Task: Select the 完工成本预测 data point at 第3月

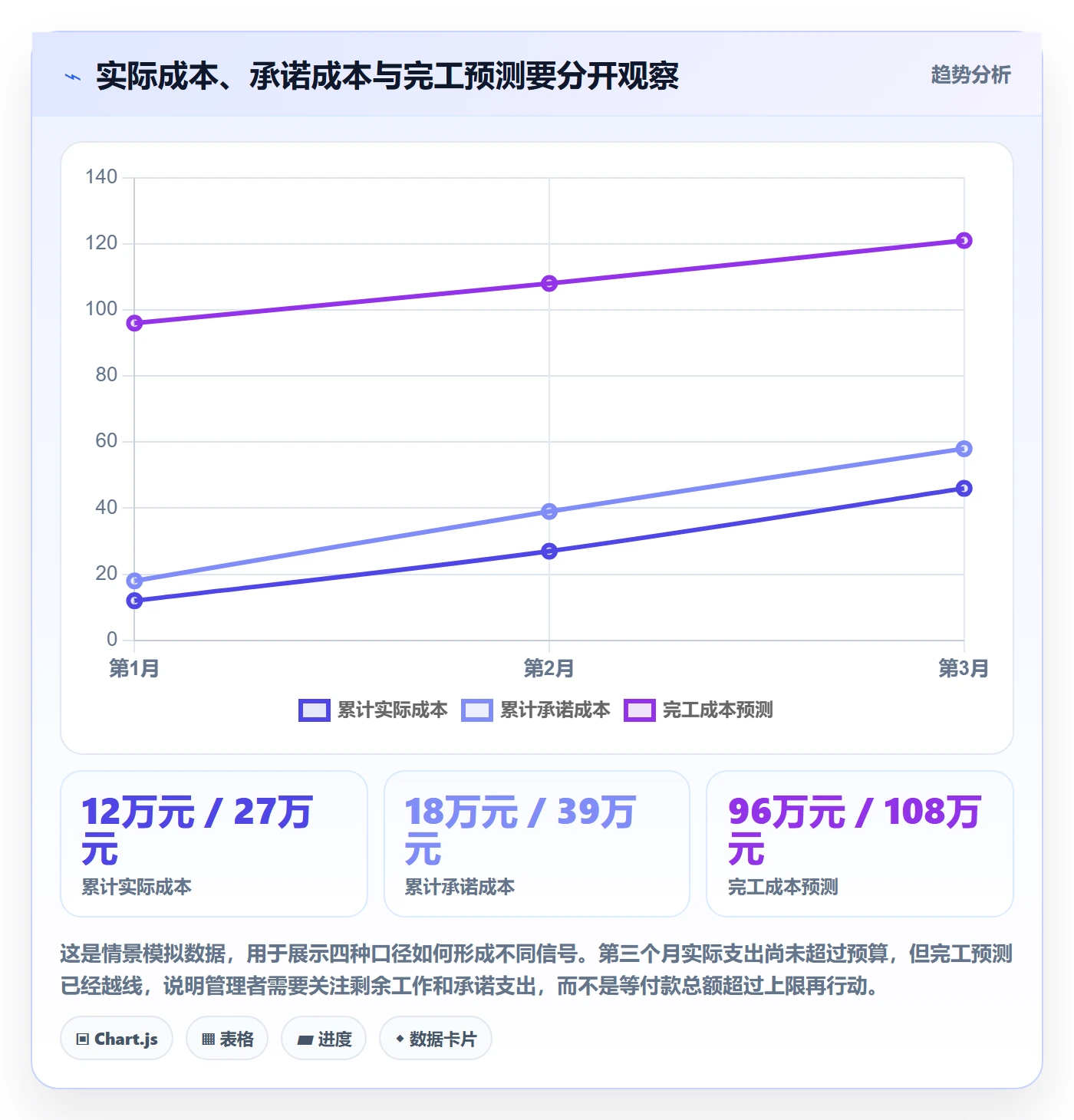Action: click(964, 240)
